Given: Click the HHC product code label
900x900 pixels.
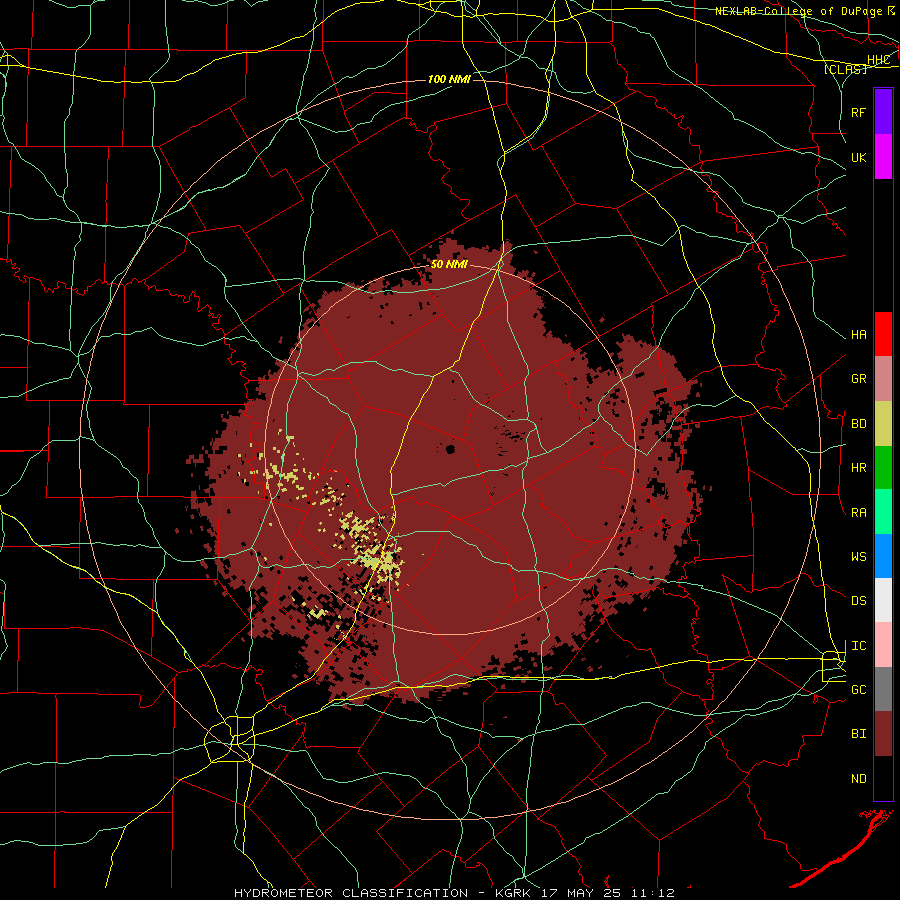Looking at the screenshot, I should pyautogui.click(x=878, y=60).
